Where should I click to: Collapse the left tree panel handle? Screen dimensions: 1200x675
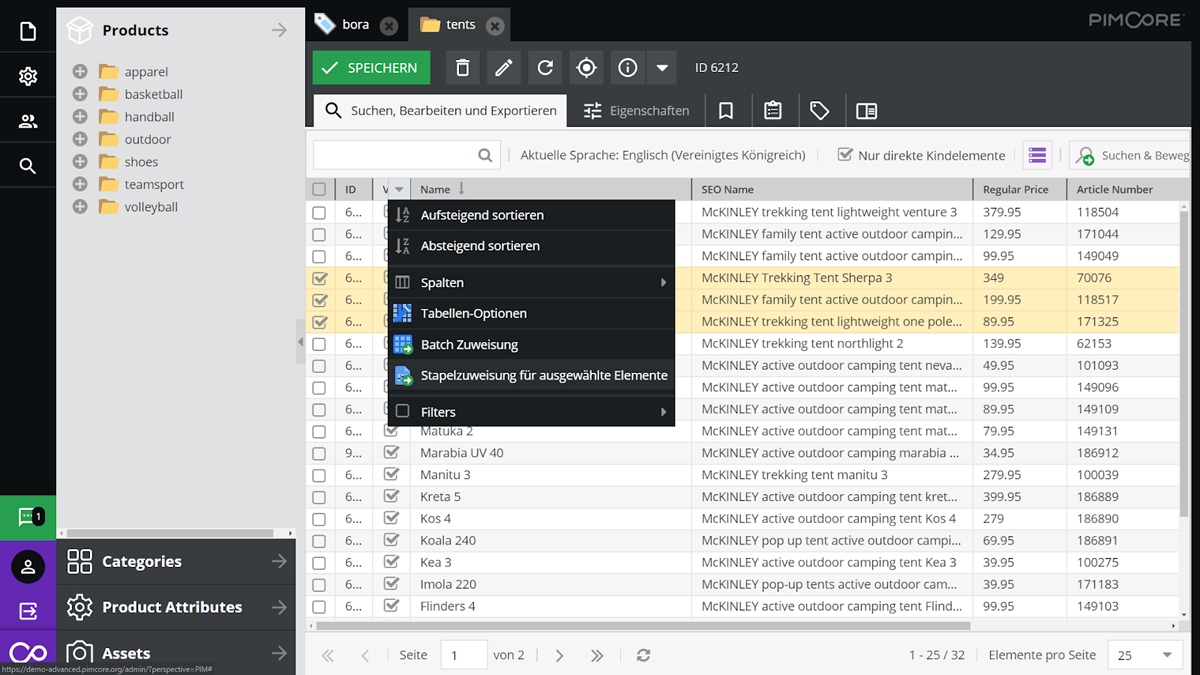coord(300,342)
